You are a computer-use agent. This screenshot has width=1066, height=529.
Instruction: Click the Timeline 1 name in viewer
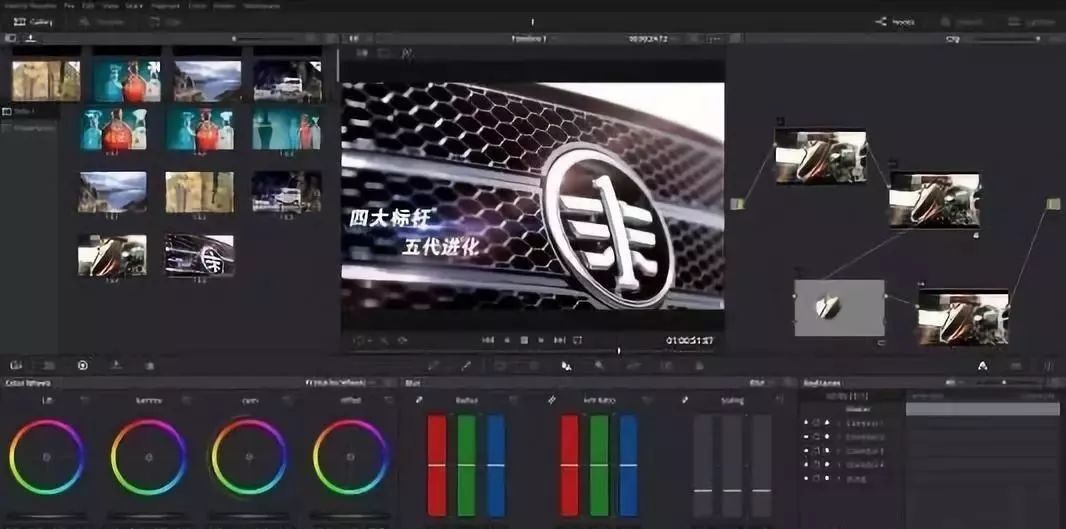529,39
